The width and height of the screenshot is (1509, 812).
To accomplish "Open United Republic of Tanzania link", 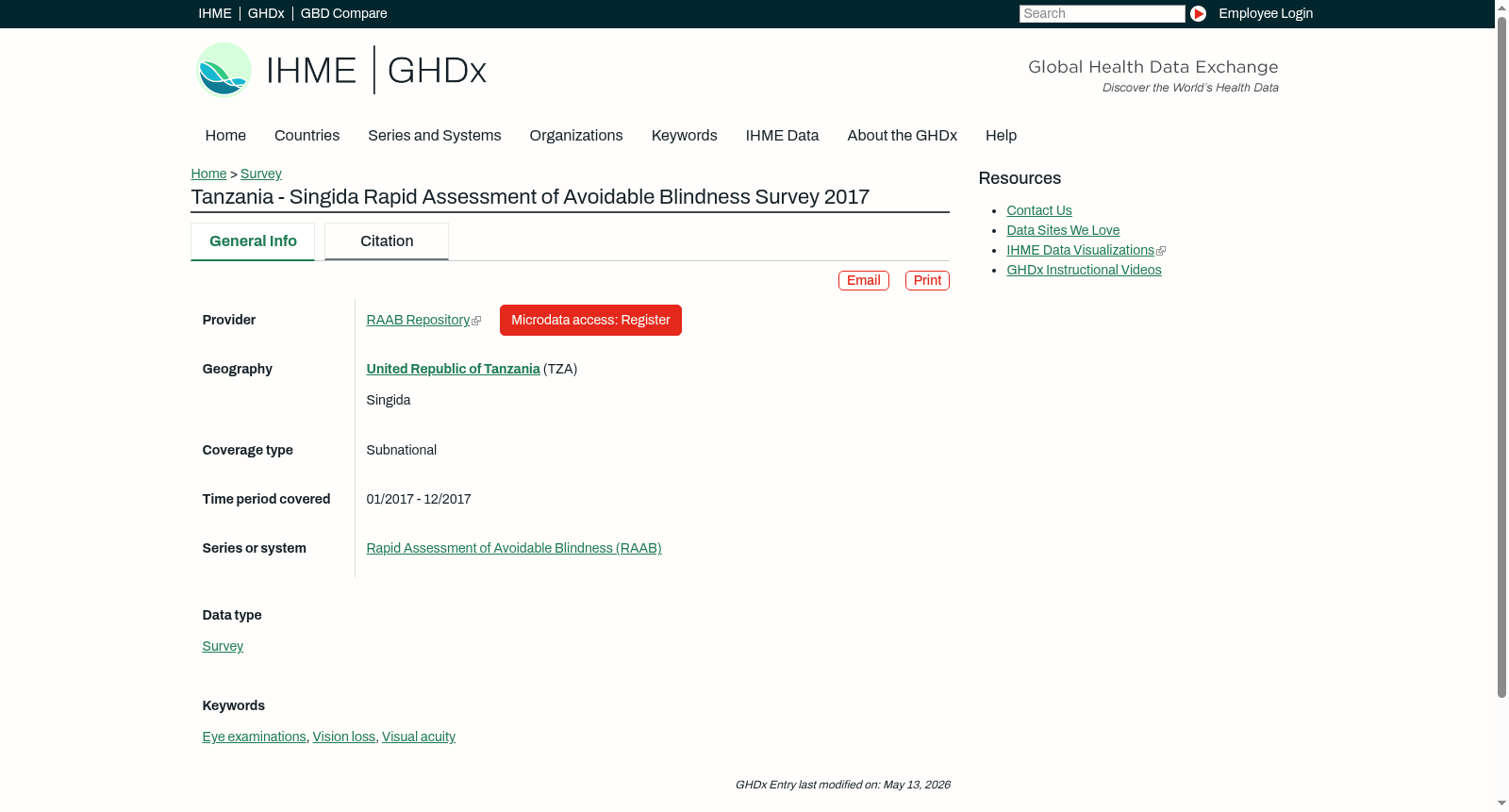I will coord(453,369).
